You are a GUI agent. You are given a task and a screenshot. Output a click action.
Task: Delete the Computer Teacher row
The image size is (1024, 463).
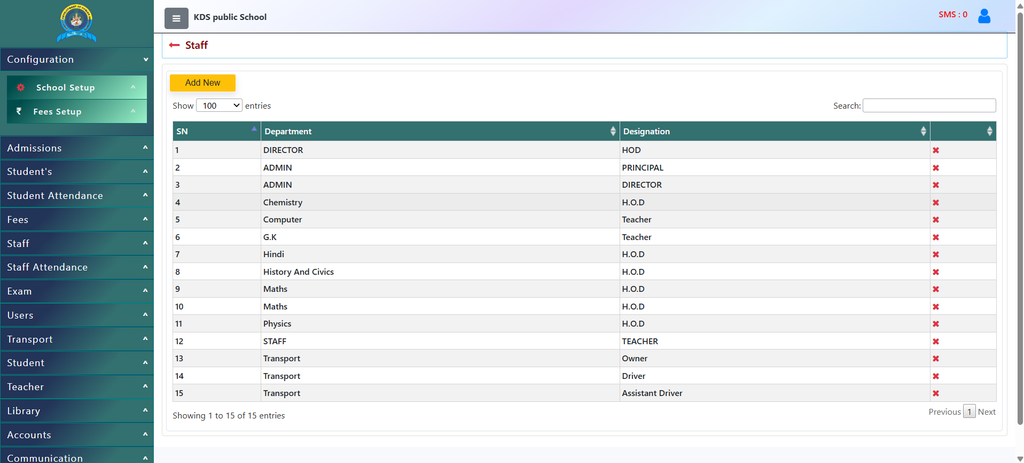click(x=935, y=219)
